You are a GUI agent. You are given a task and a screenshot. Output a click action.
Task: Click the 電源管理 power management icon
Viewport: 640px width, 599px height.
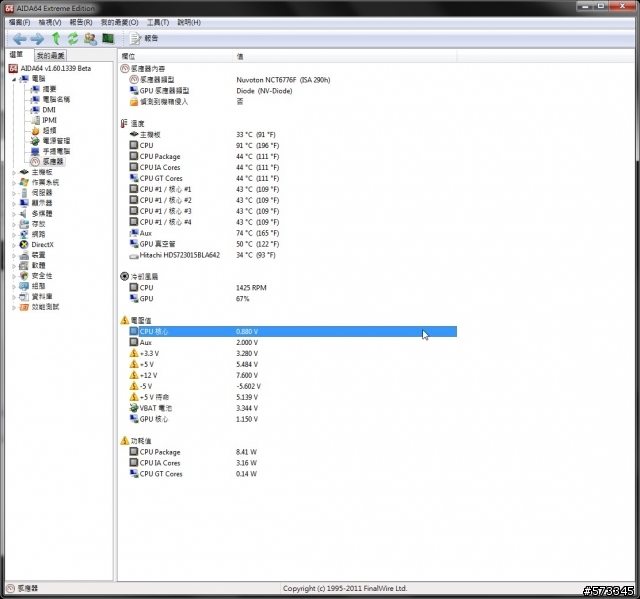(x=36, y=141)
